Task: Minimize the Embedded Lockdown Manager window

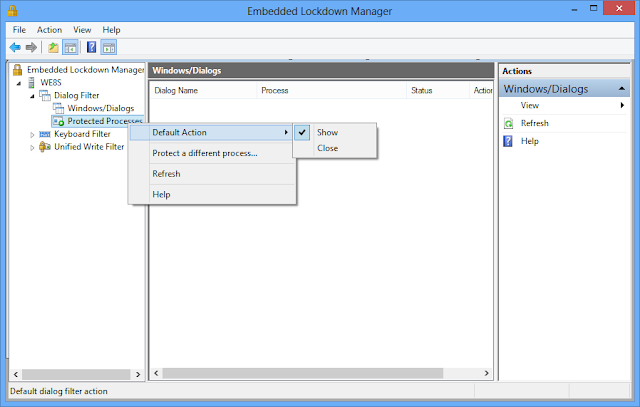Action: [x=575, y=9]
